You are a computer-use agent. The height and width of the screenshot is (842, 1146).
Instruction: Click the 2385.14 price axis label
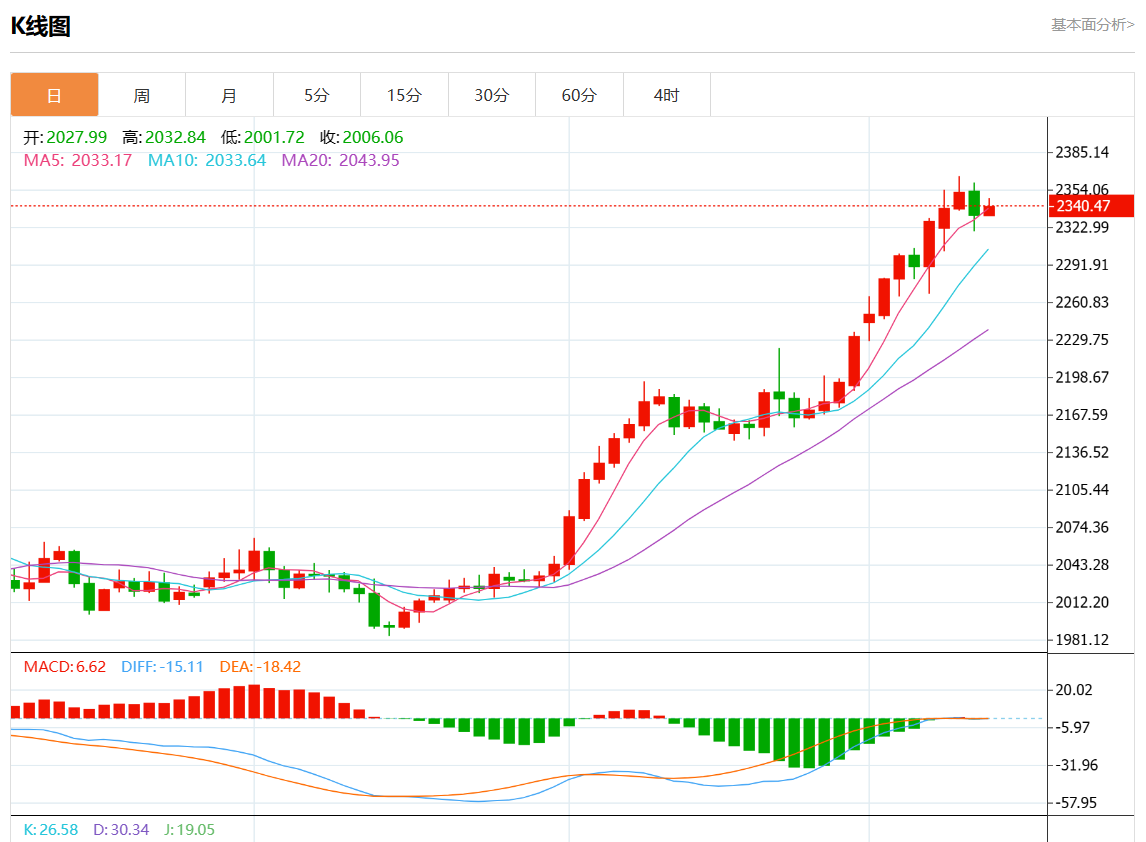(1082, 153)
